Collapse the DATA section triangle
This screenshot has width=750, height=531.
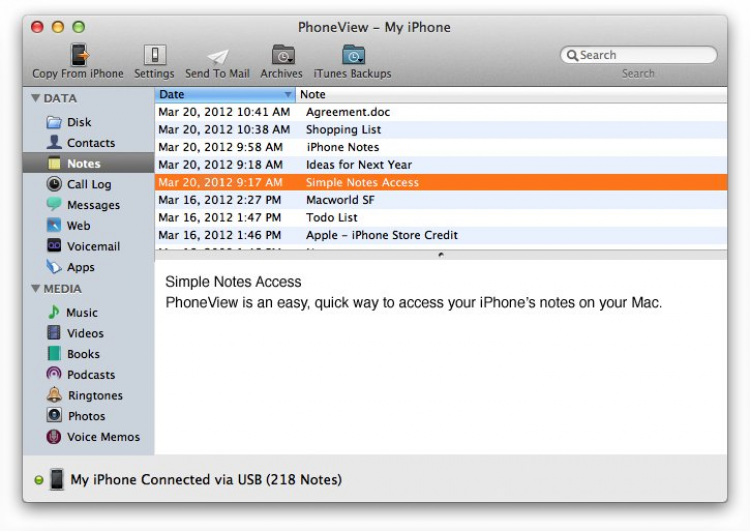coord(35,98)
